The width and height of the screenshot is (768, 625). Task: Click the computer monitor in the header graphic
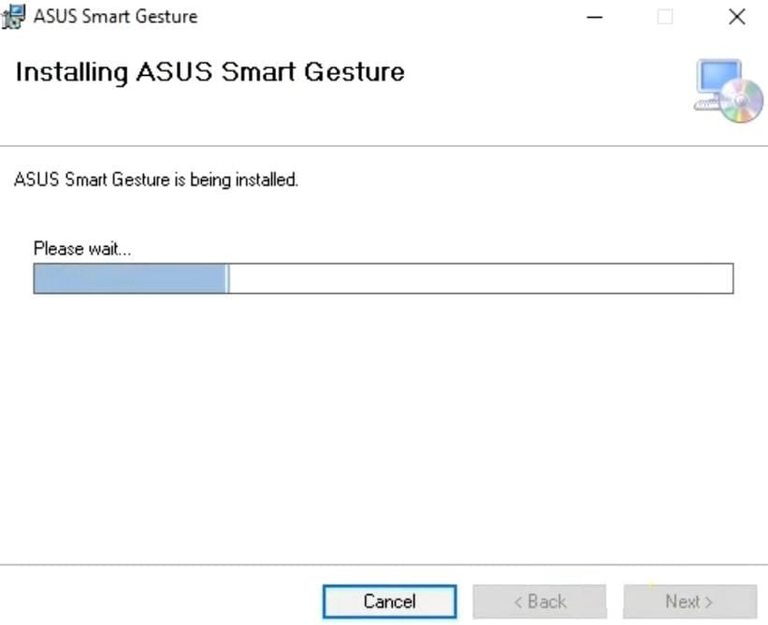pos(717,79)
